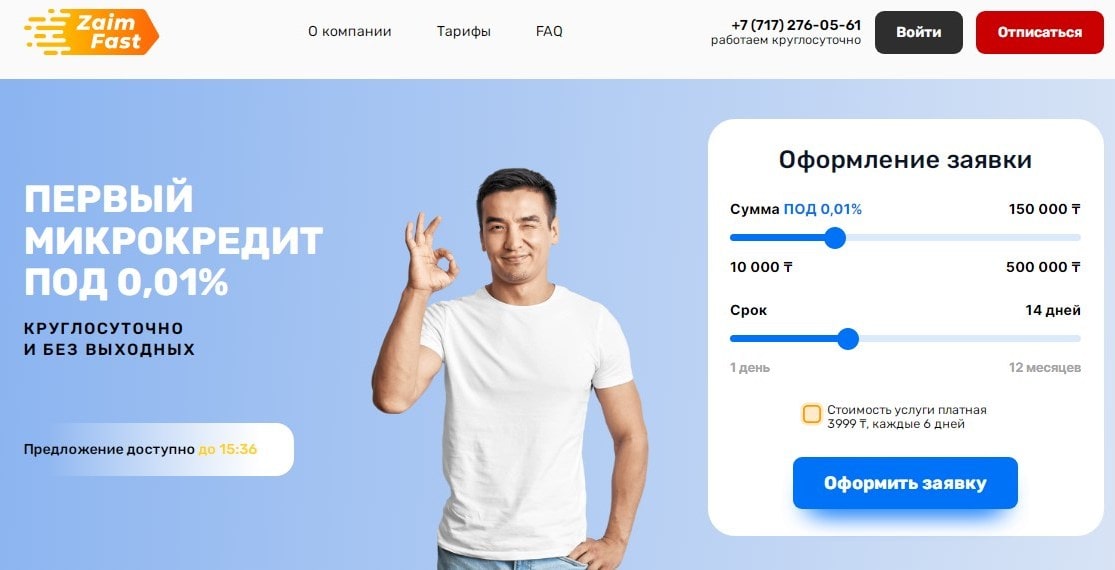Image resolution: width=1115 pixels, height=570 pixels.
Task: Open the Тарифы menu item
Action: click(x=464, y=31)
